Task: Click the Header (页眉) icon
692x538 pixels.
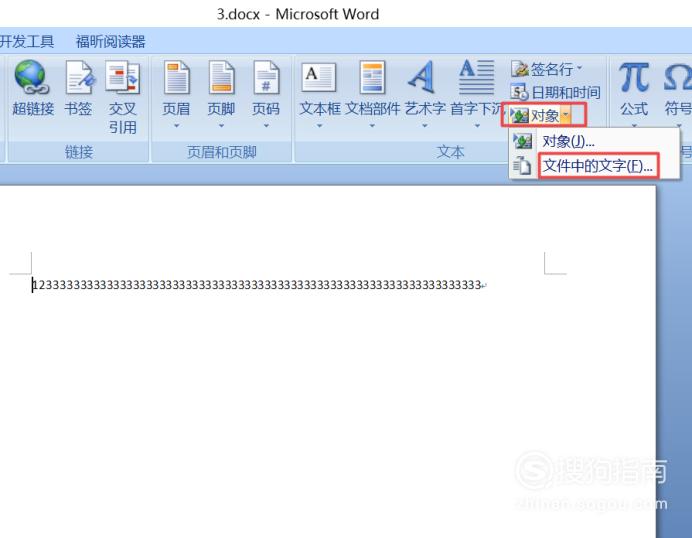Action: (x=177, y=78)
